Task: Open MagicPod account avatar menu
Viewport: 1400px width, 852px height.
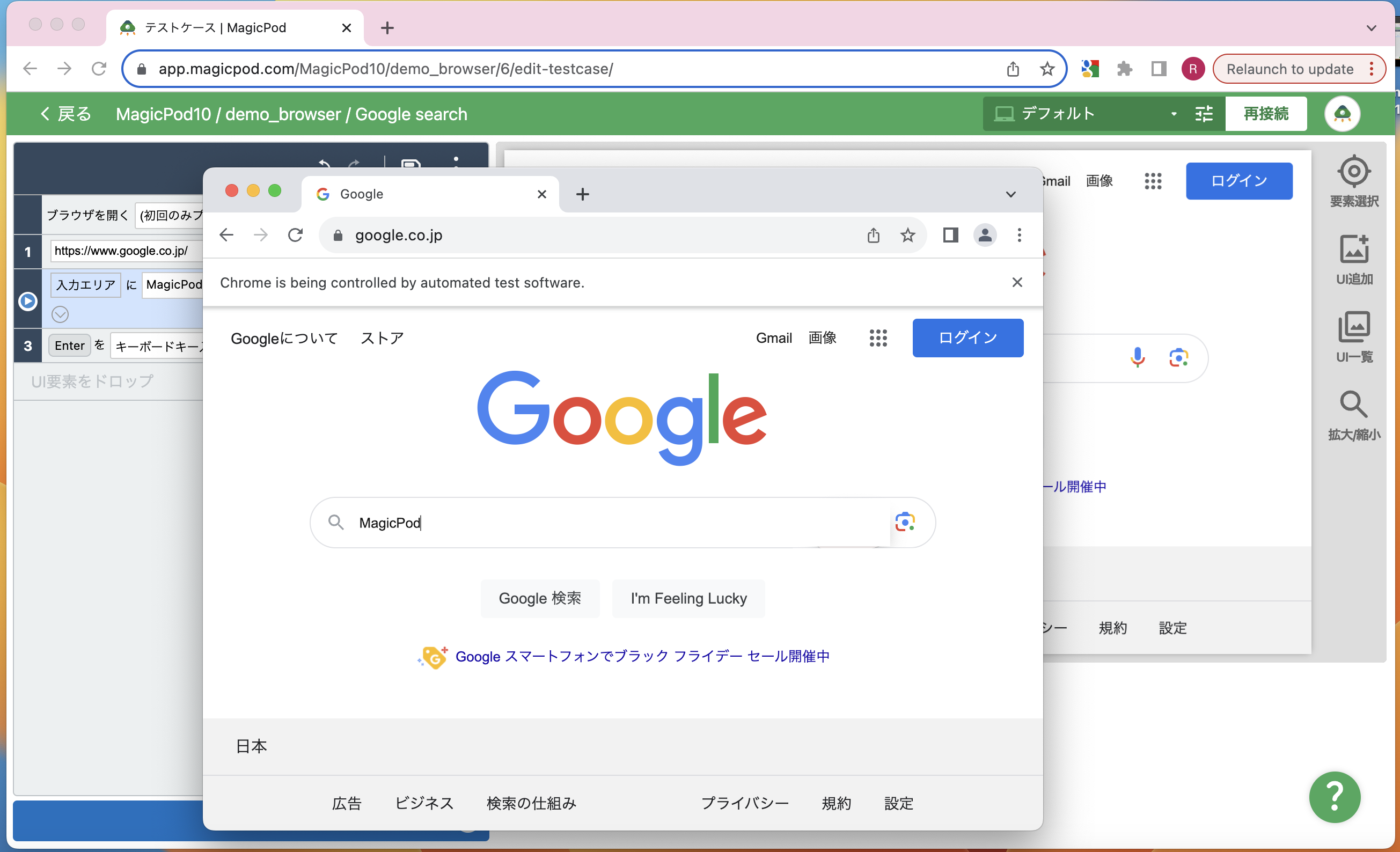Action: point(1342,114)
